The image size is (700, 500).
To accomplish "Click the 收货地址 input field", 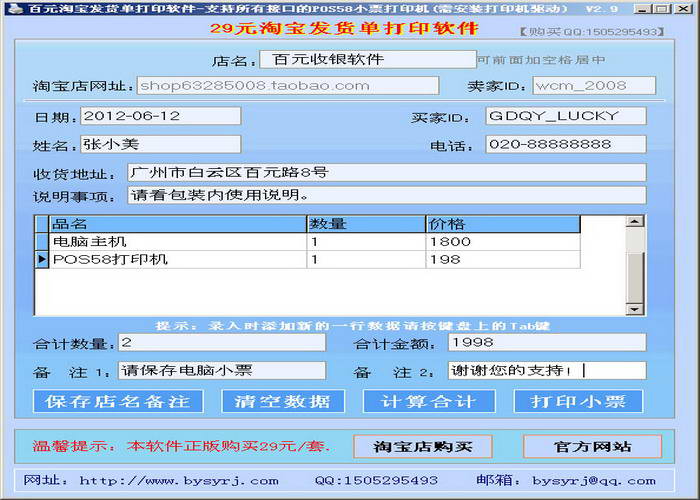I will tap(387, 173).
